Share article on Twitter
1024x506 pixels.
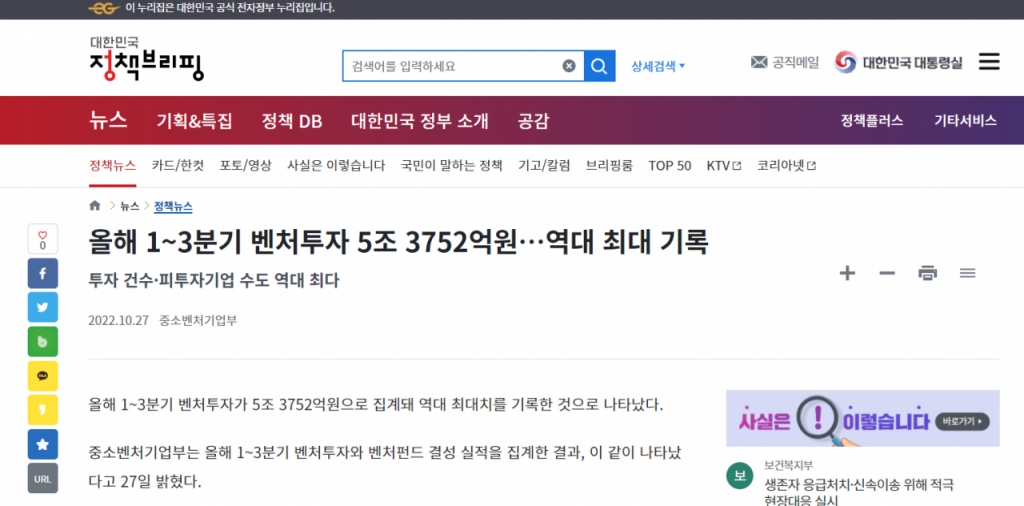pos(42,307)
